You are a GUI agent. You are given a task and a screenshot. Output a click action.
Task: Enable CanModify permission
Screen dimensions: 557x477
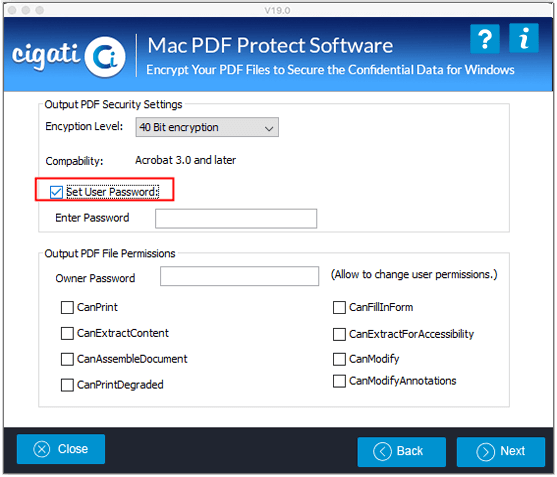(x=340, y=360)
